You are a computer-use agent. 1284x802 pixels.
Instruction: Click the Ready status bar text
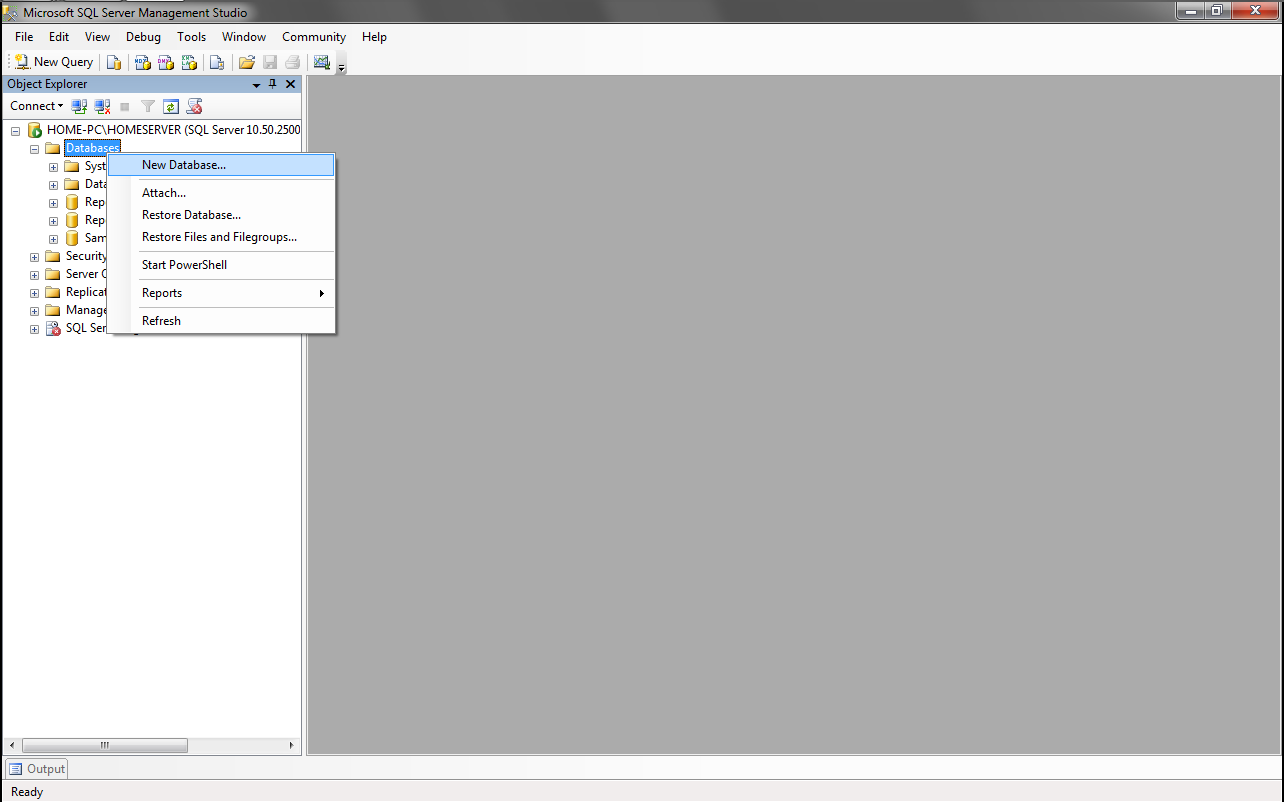[27, 792]
